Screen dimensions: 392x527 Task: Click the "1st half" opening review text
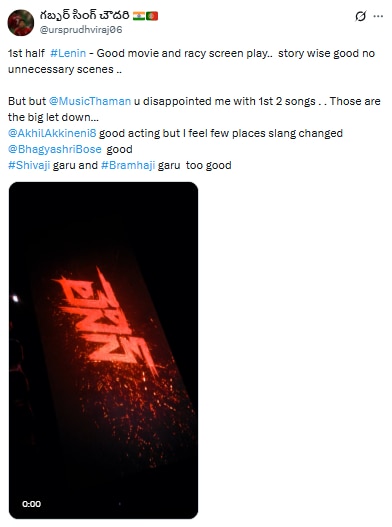26,53
